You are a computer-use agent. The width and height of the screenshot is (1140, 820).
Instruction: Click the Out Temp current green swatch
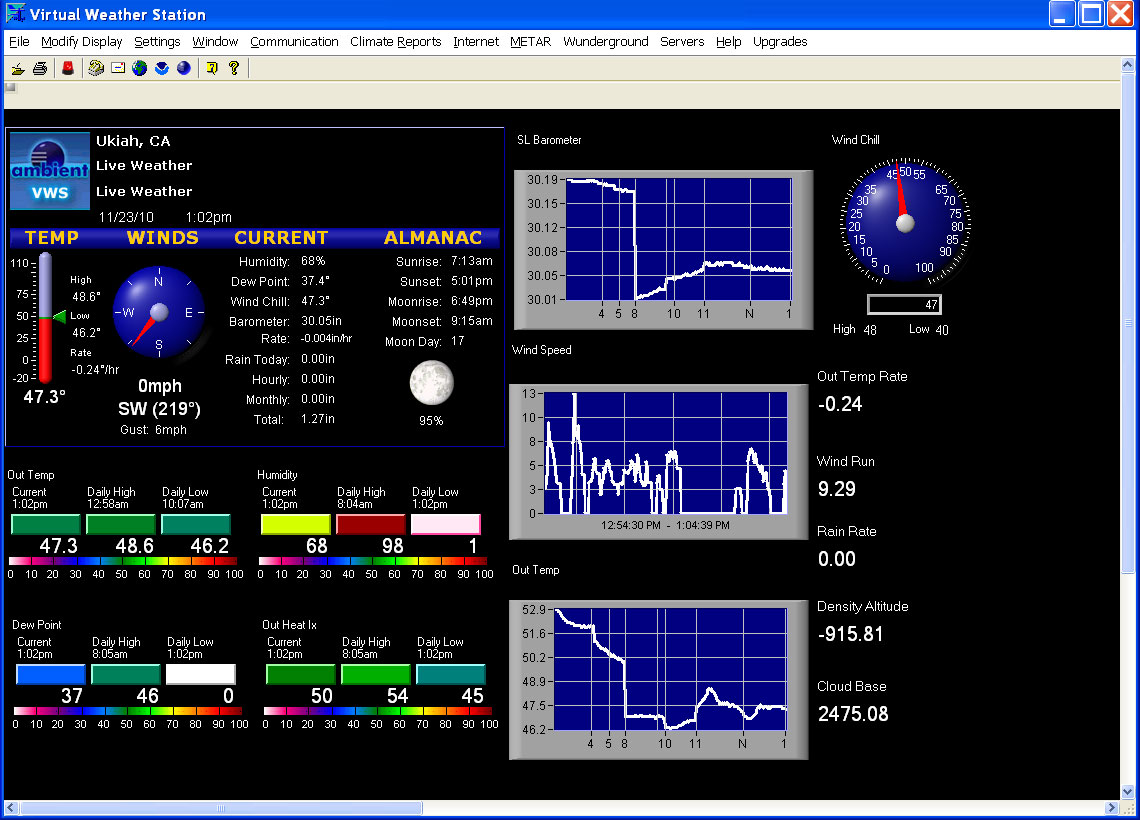tap(46, 524)
